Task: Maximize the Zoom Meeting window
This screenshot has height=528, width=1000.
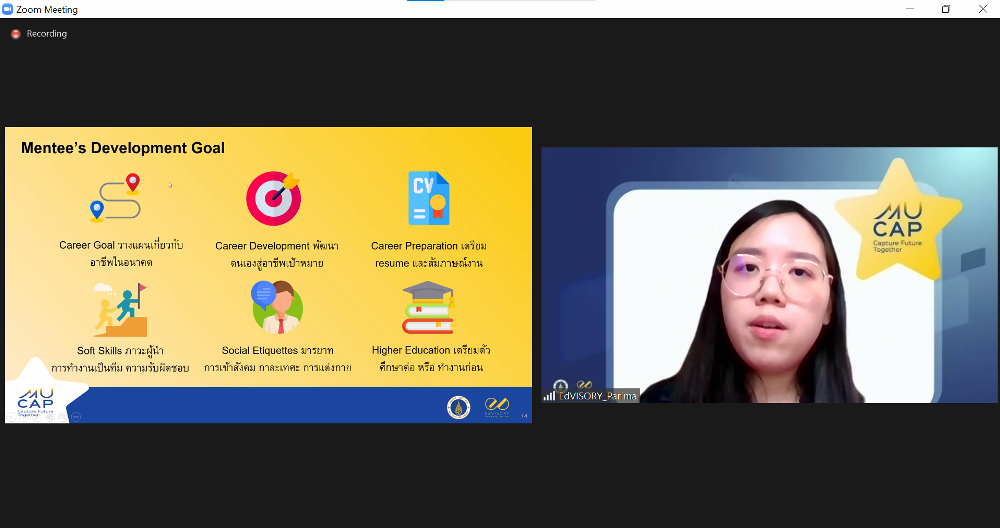Action: click(x=945, y=9)
